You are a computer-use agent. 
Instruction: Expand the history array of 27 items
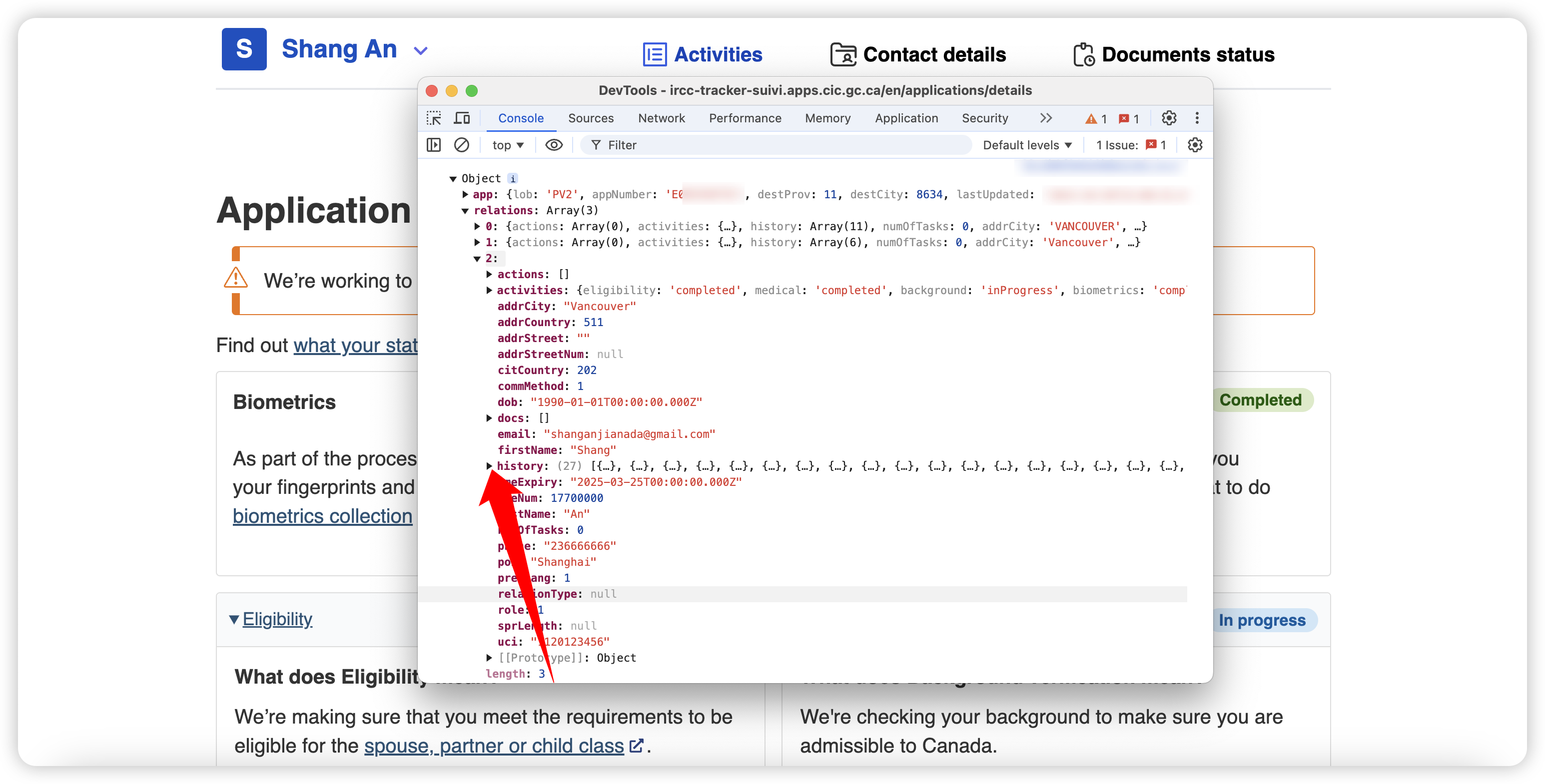(489, 466)
